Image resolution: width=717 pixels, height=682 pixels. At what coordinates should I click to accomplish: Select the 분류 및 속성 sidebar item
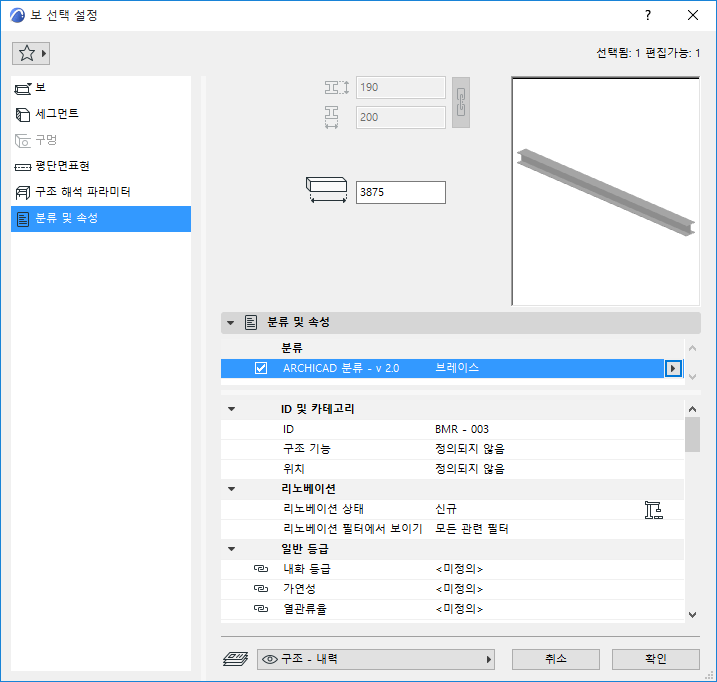coord(101,219)
